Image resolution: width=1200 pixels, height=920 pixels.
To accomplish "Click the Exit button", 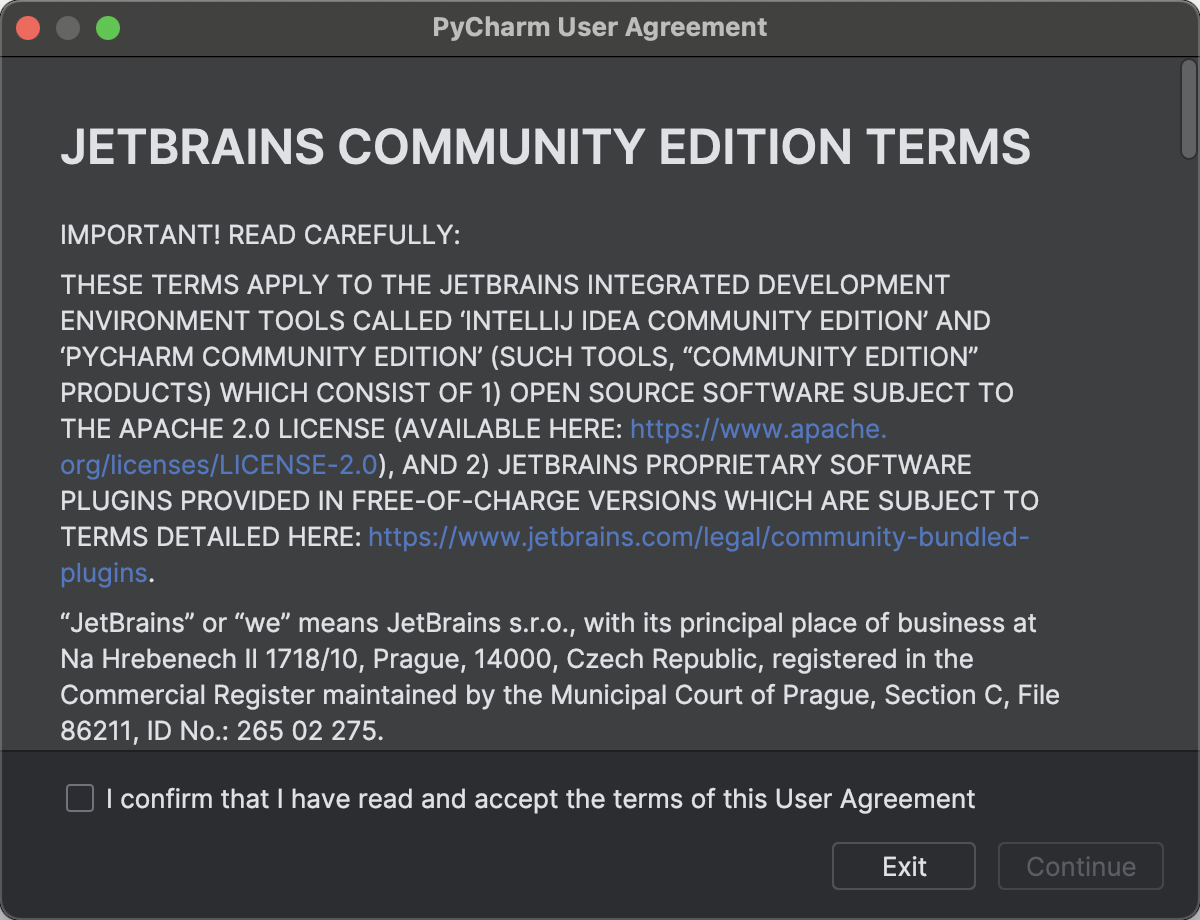I will (904, 866).
